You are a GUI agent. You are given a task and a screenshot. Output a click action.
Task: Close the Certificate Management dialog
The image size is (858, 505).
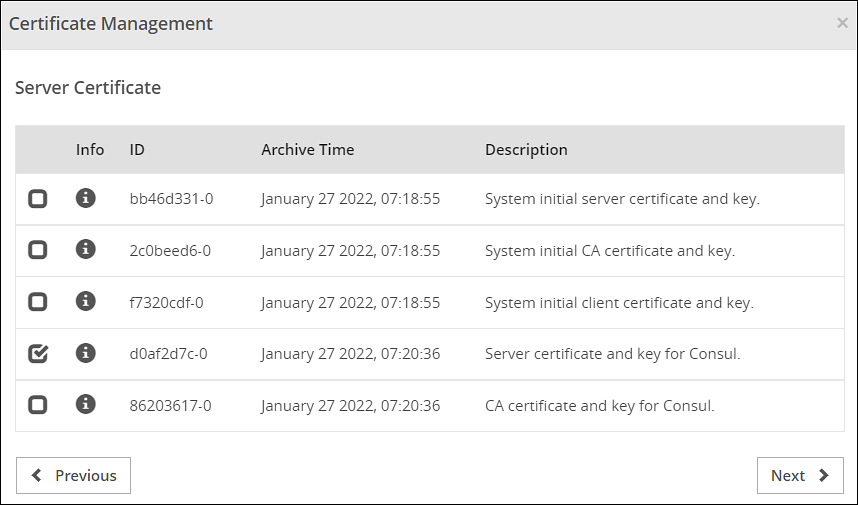point(842,23)
